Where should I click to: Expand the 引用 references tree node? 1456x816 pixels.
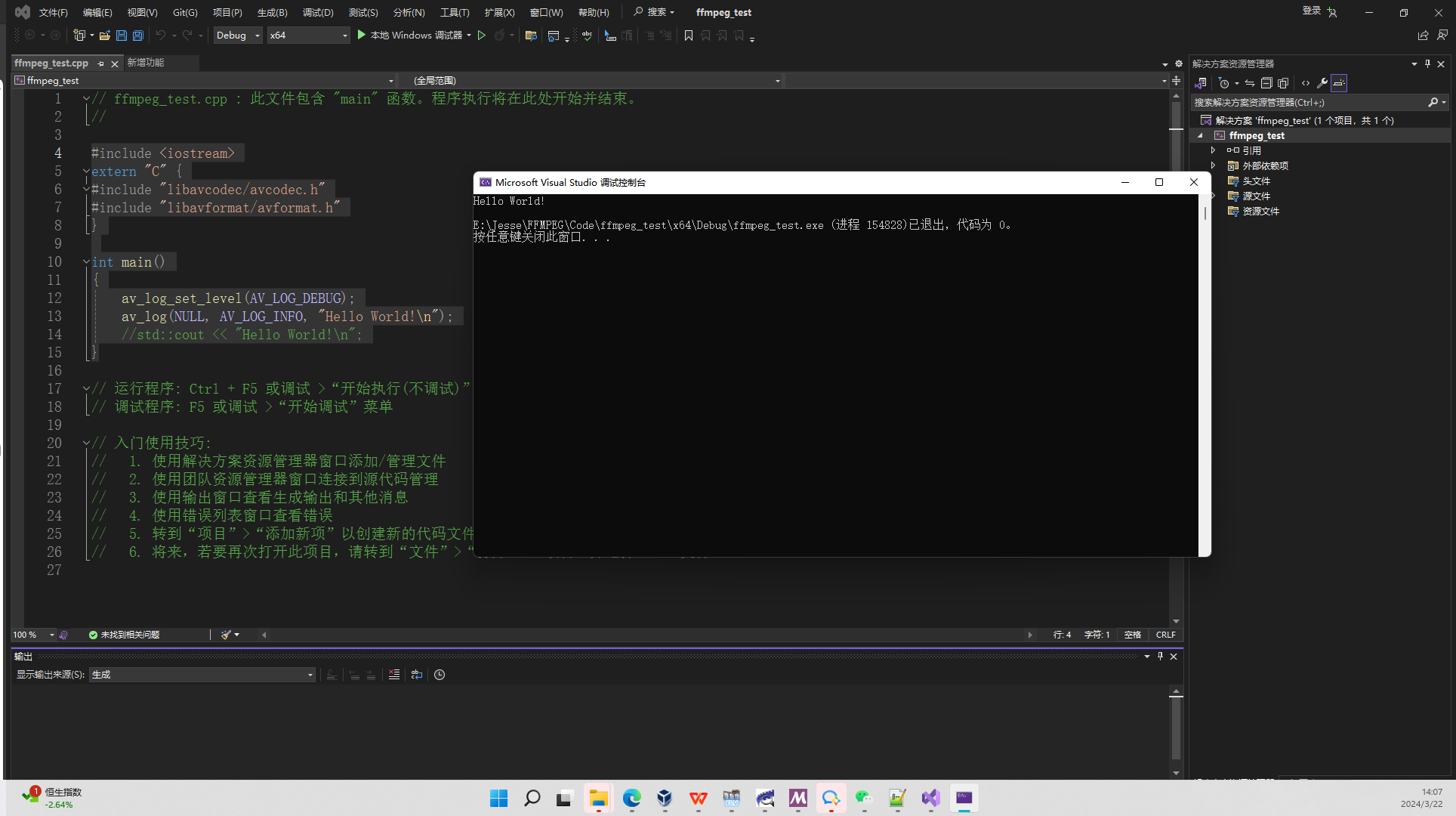[1213, 150]
